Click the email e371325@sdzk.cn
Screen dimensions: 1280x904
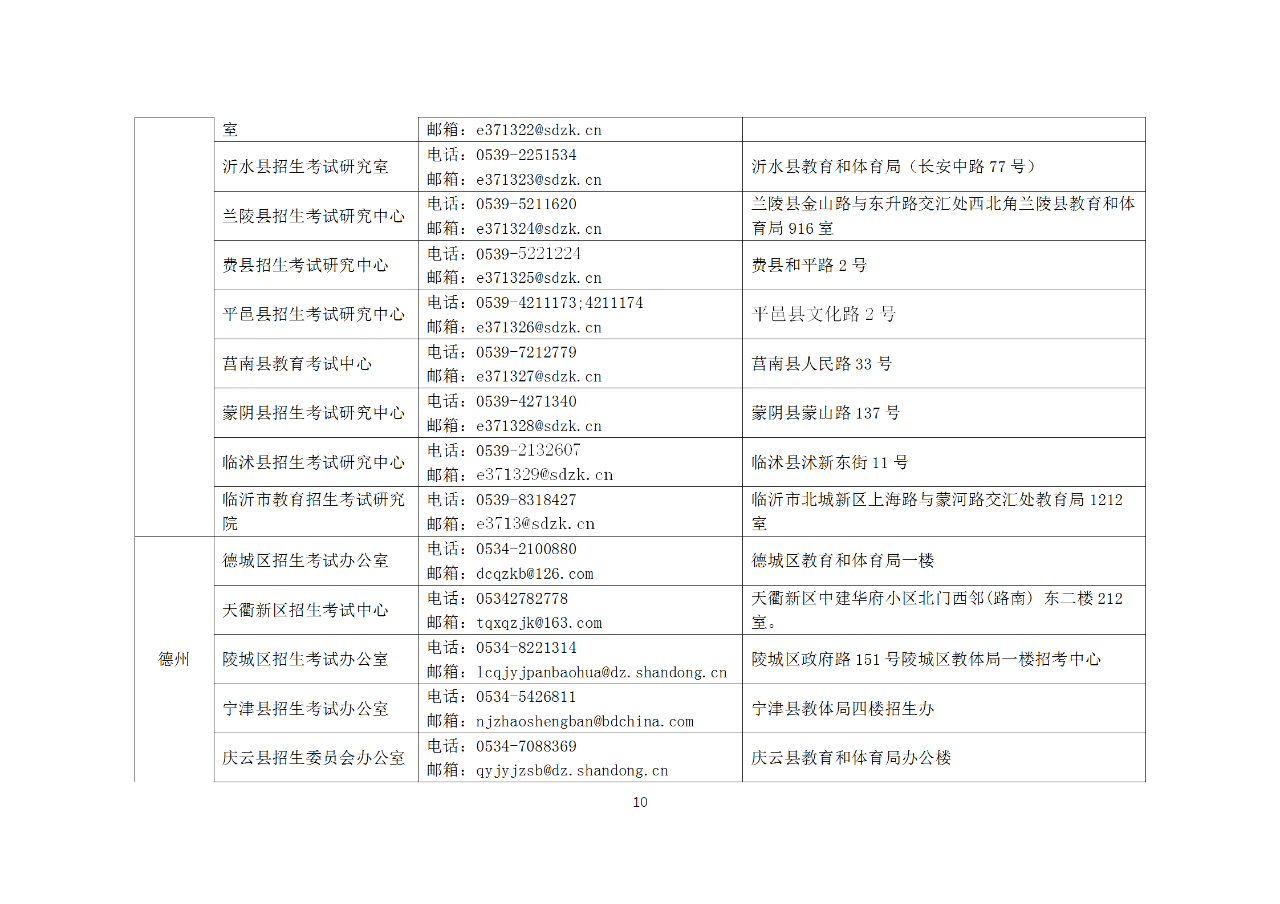[538, 278]
